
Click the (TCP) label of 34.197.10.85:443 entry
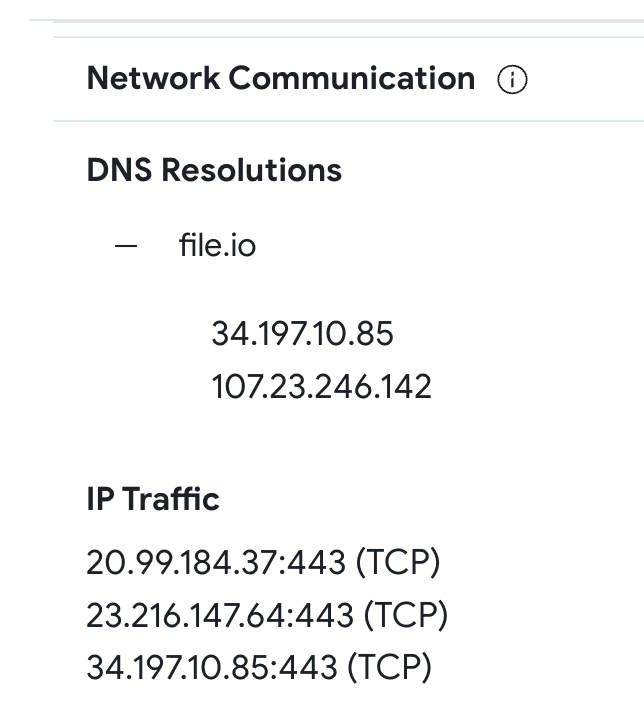tap(389, 667)
